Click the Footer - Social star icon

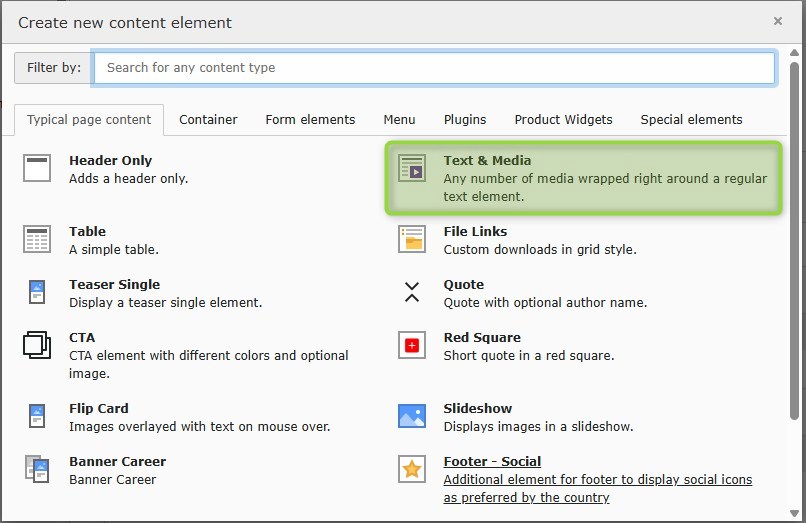412,470
